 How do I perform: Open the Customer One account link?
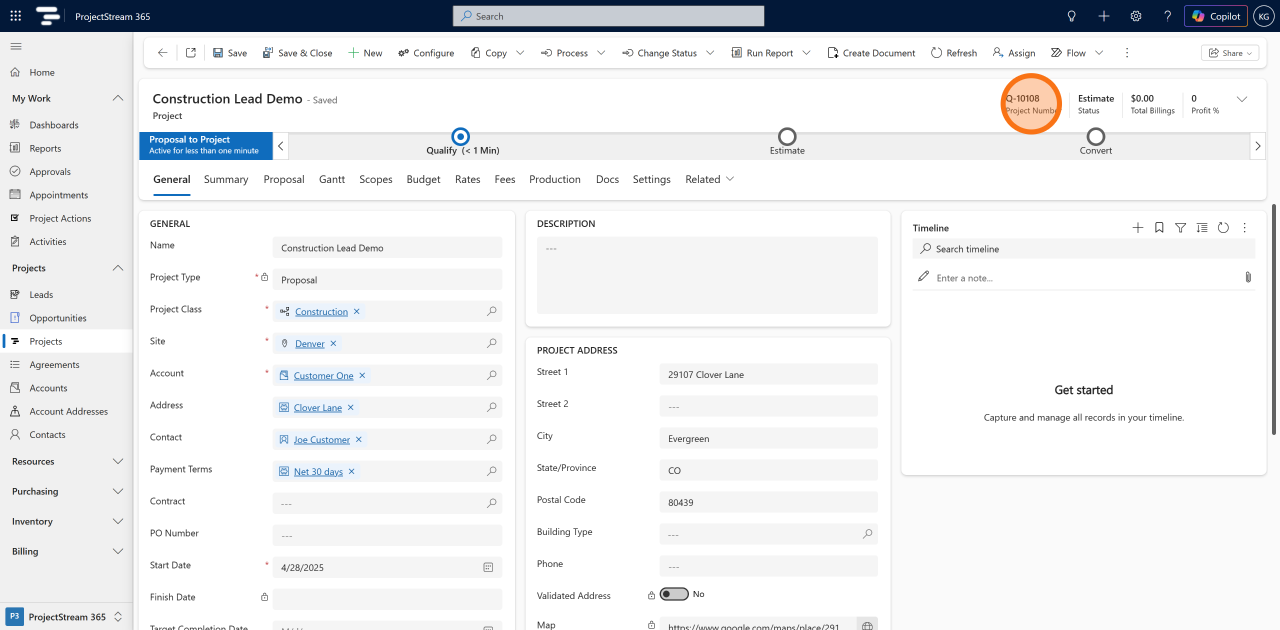pyautogui.click(x=323, y=376)
